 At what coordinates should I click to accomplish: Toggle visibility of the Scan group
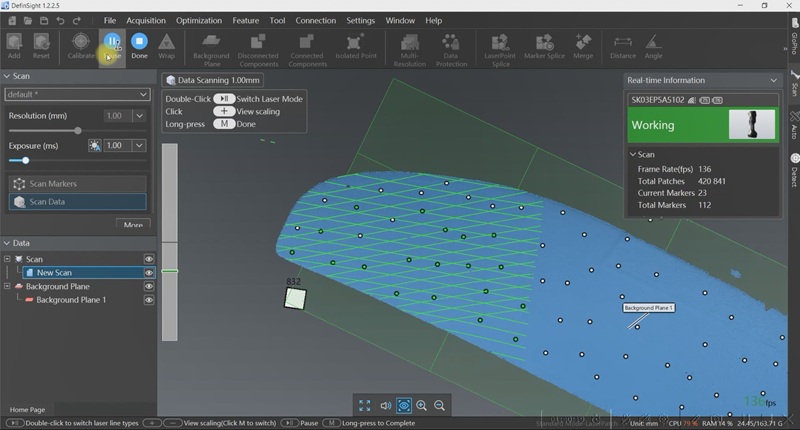click(149, 259)
